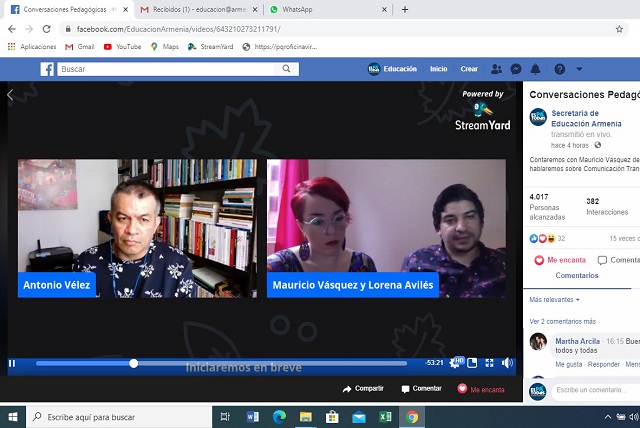The height and width of the screenshot is (428, 640).
Task: Go to Inicio in Facebook header
Action: pos(438,69)
